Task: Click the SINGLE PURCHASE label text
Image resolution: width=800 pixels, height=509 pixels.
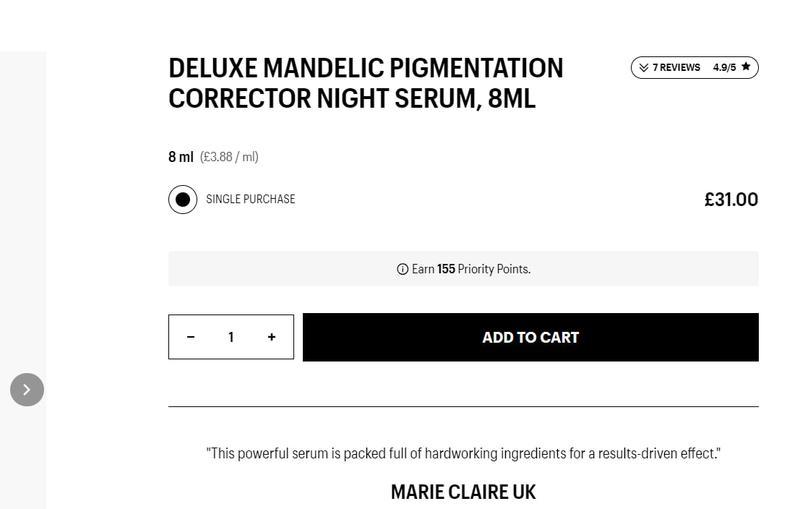Action: click(x=250, y=199)
